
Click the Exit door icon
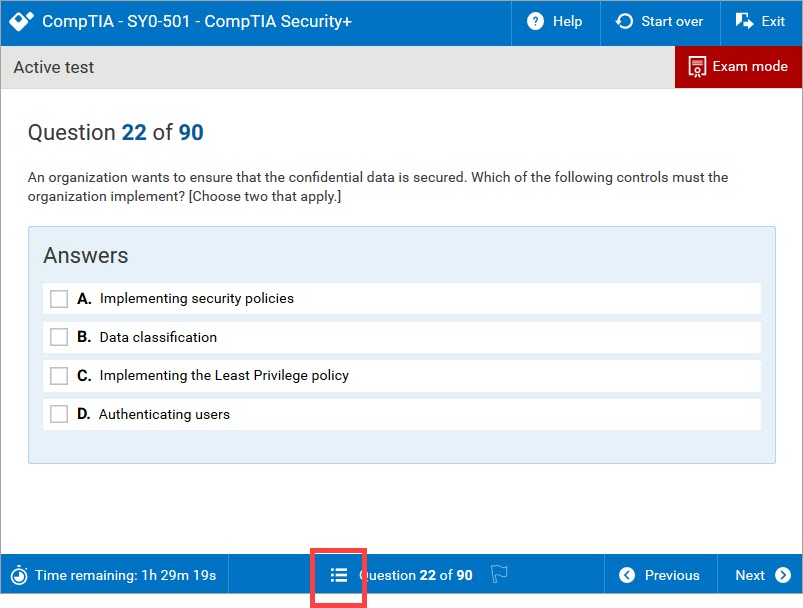(744, 21)
